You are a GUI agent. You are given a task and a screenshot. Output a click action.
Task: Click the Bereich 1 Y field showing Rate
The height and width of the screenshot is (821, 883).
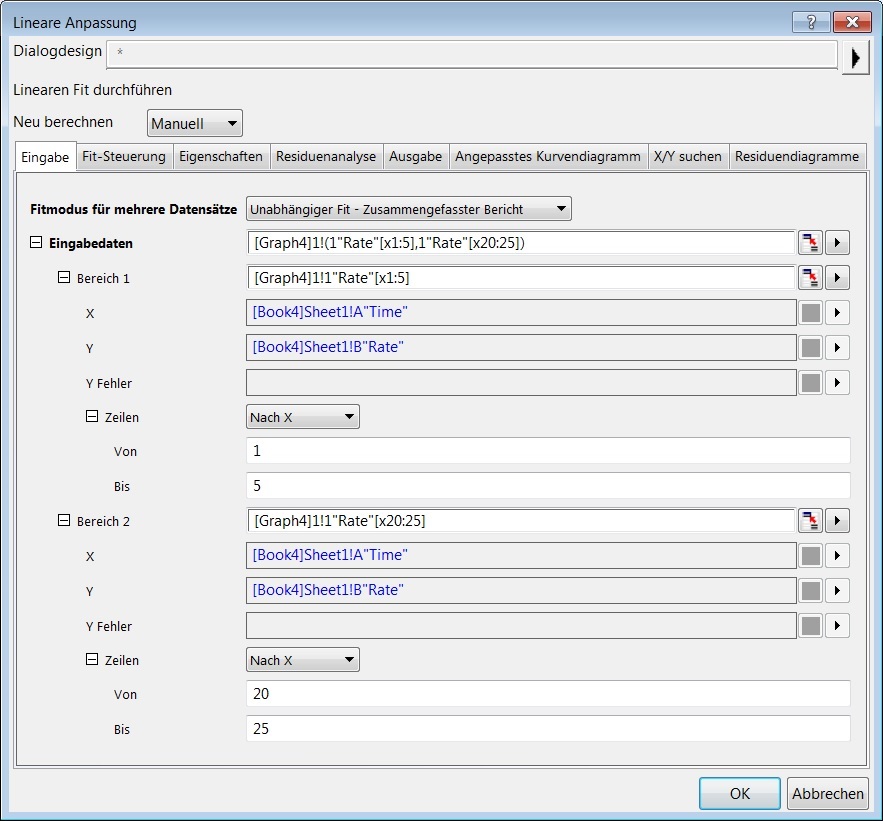pos(521,347)
